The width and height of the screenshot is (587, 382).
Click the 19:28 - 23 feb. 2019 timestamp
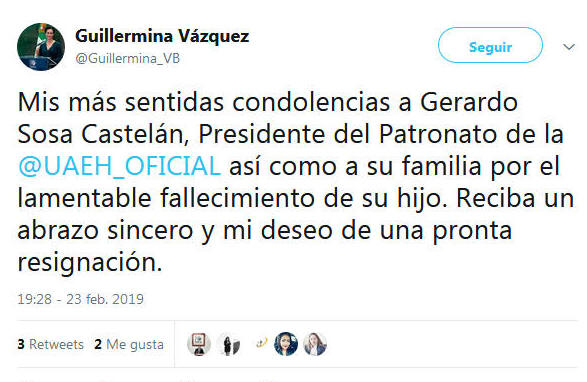coord(80,299)
